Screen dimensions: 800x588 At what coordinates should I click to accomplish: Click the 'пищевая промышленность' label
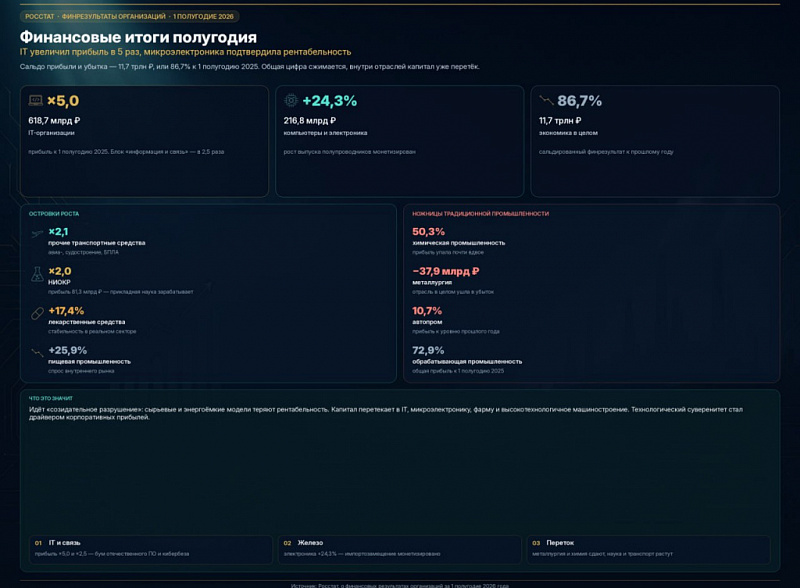[90, 362]
